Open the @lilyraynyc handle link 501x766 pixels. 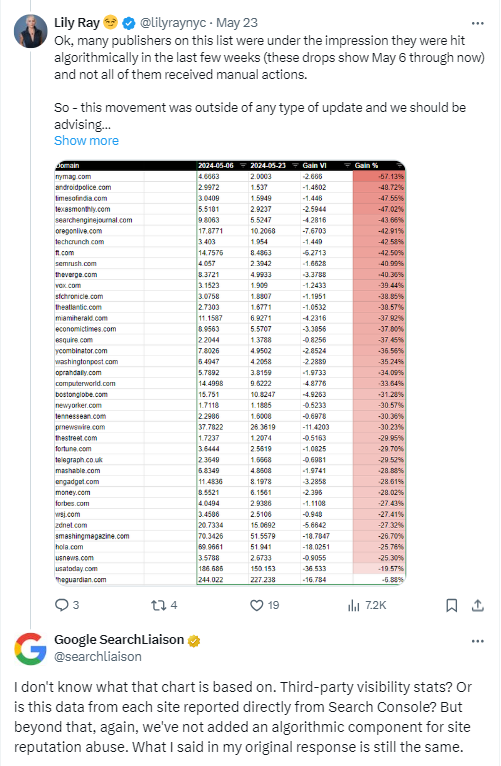[173, 23]
